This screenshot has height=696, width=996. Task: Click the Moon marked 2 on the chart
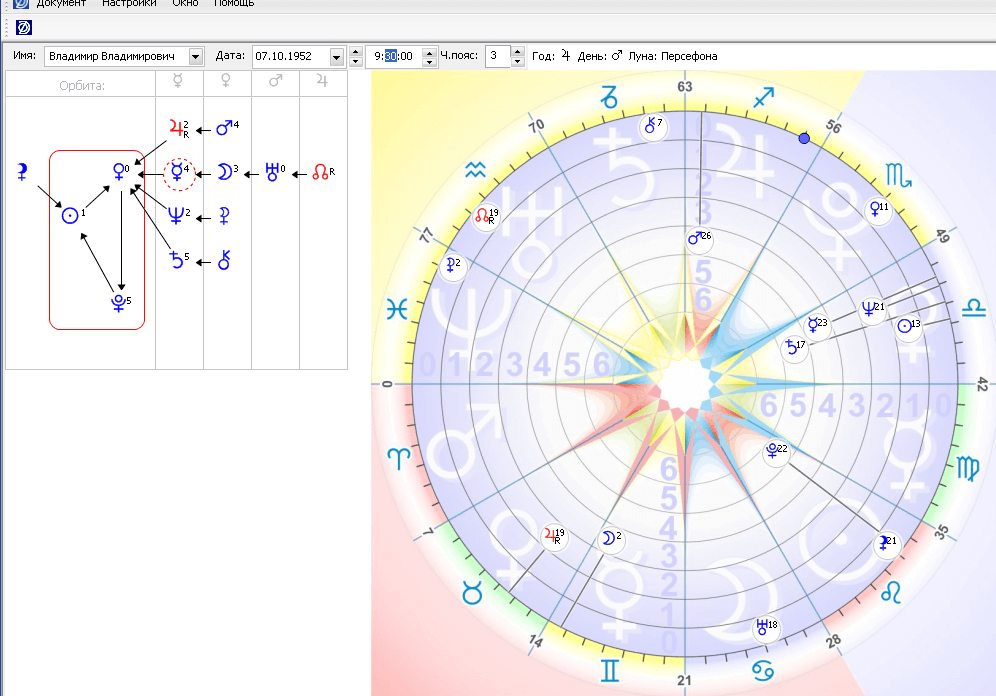tap(610, 539)
